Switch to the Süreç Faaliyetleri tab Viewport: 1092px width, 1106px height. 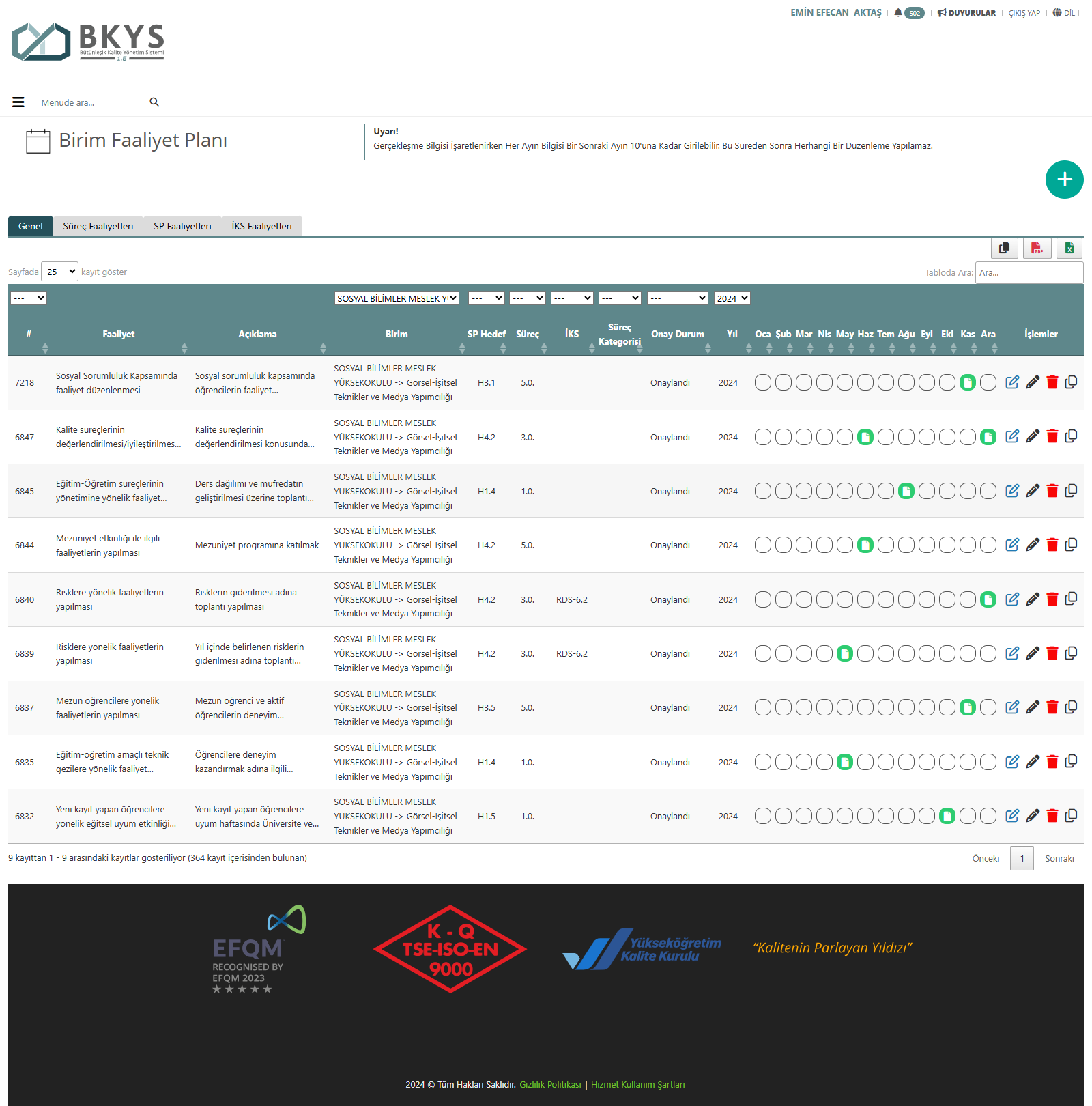[x=98, y=226]
